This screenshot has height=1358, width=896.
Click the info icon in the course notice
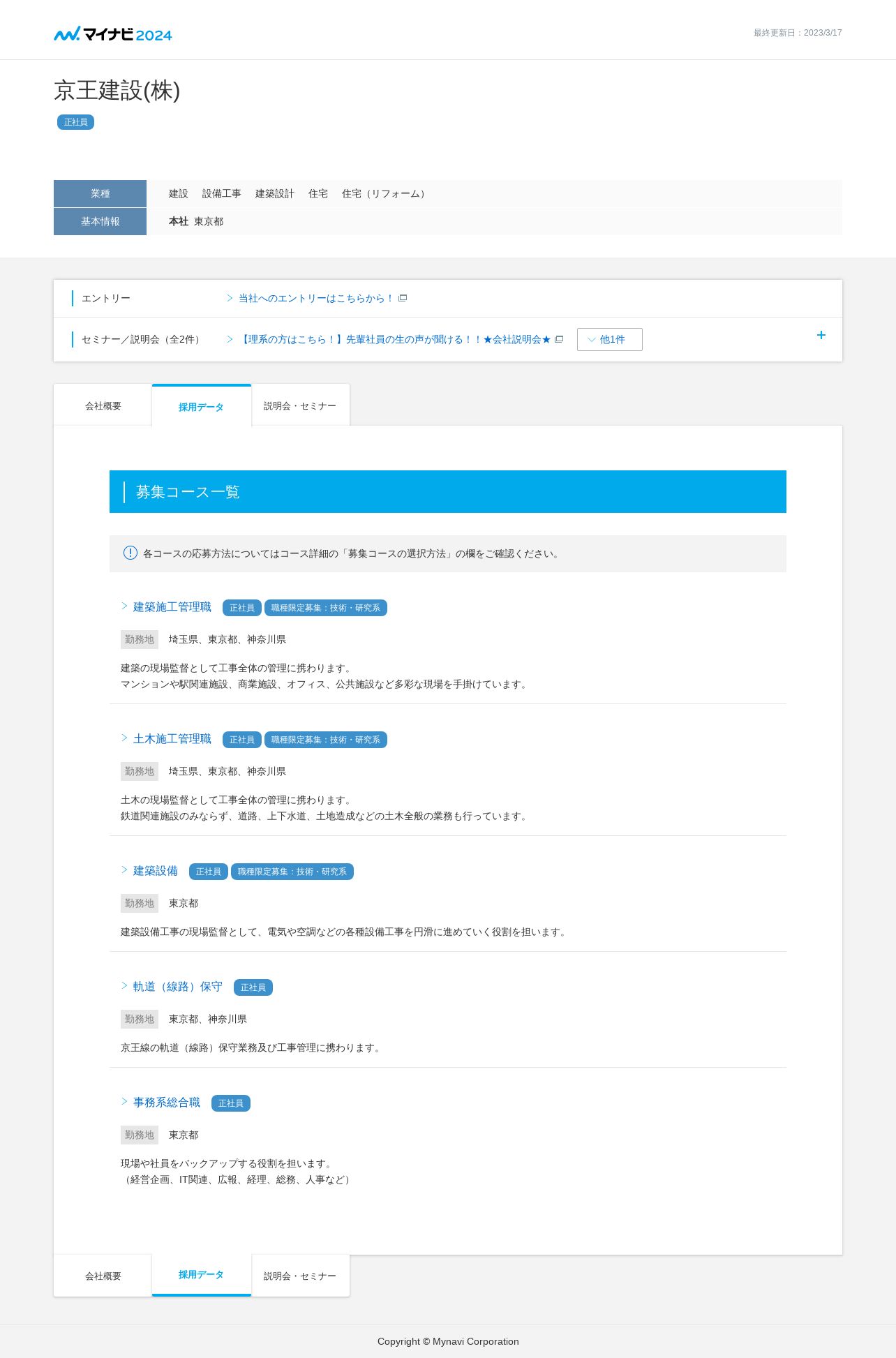click(130, 553)
